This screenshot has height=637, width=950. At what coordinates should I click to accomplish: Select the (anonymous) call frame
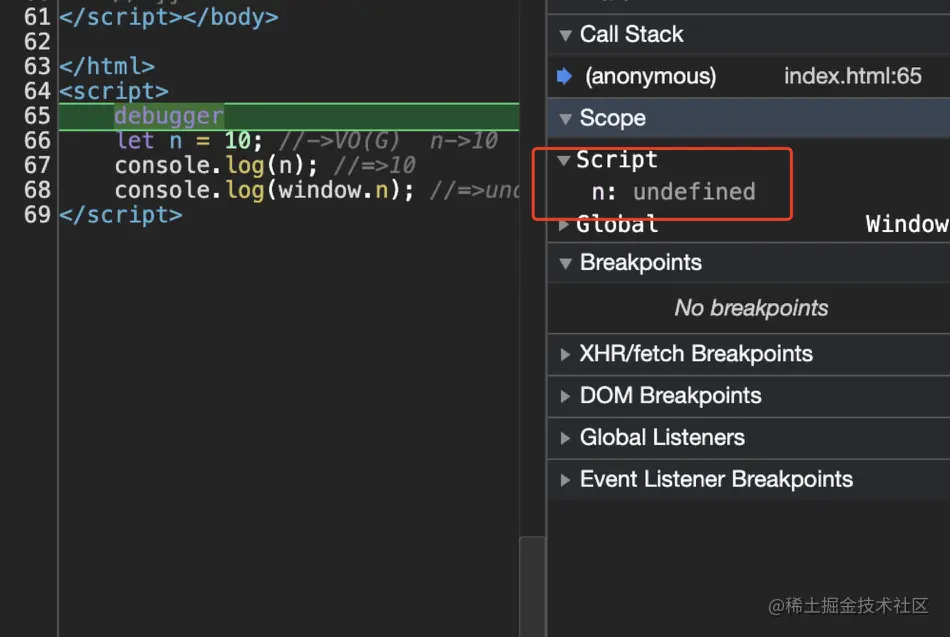coord(650,77)
